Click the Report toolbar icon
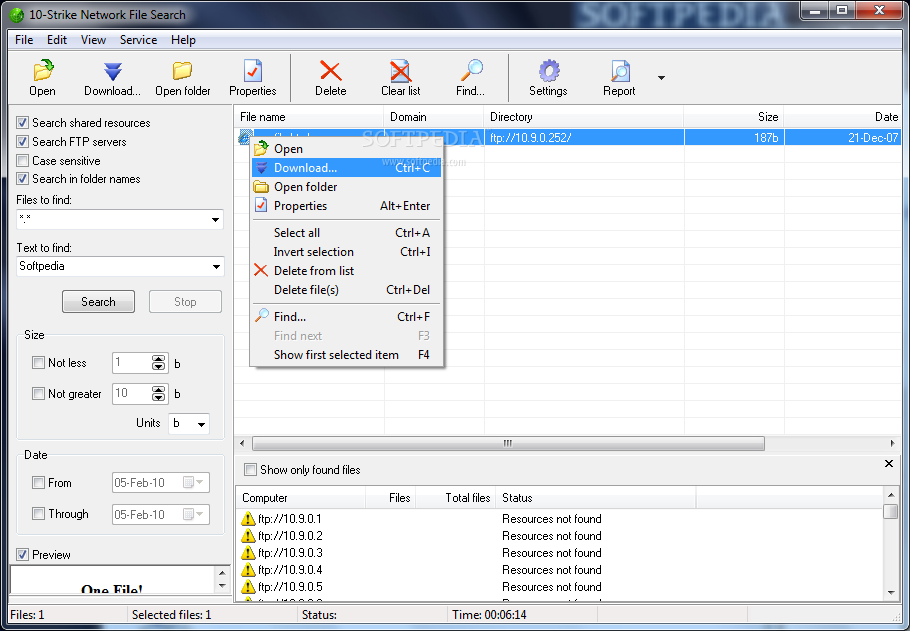The width and height of the screenshot is (910, 631). pyautogui.click(x=619, y=71)
